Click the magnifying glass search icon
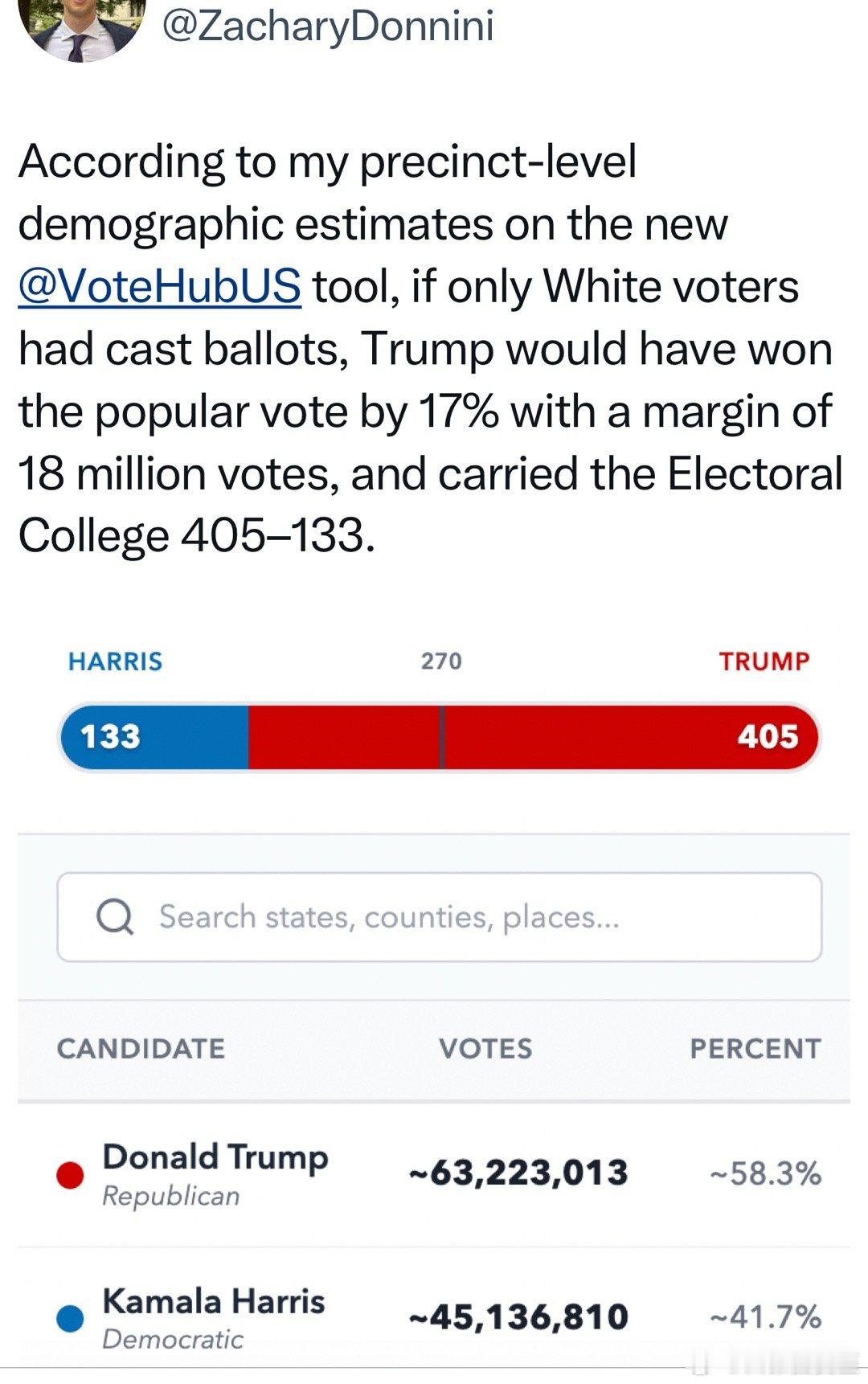This screenshot has height=1384, width=868. click(115, 917)
